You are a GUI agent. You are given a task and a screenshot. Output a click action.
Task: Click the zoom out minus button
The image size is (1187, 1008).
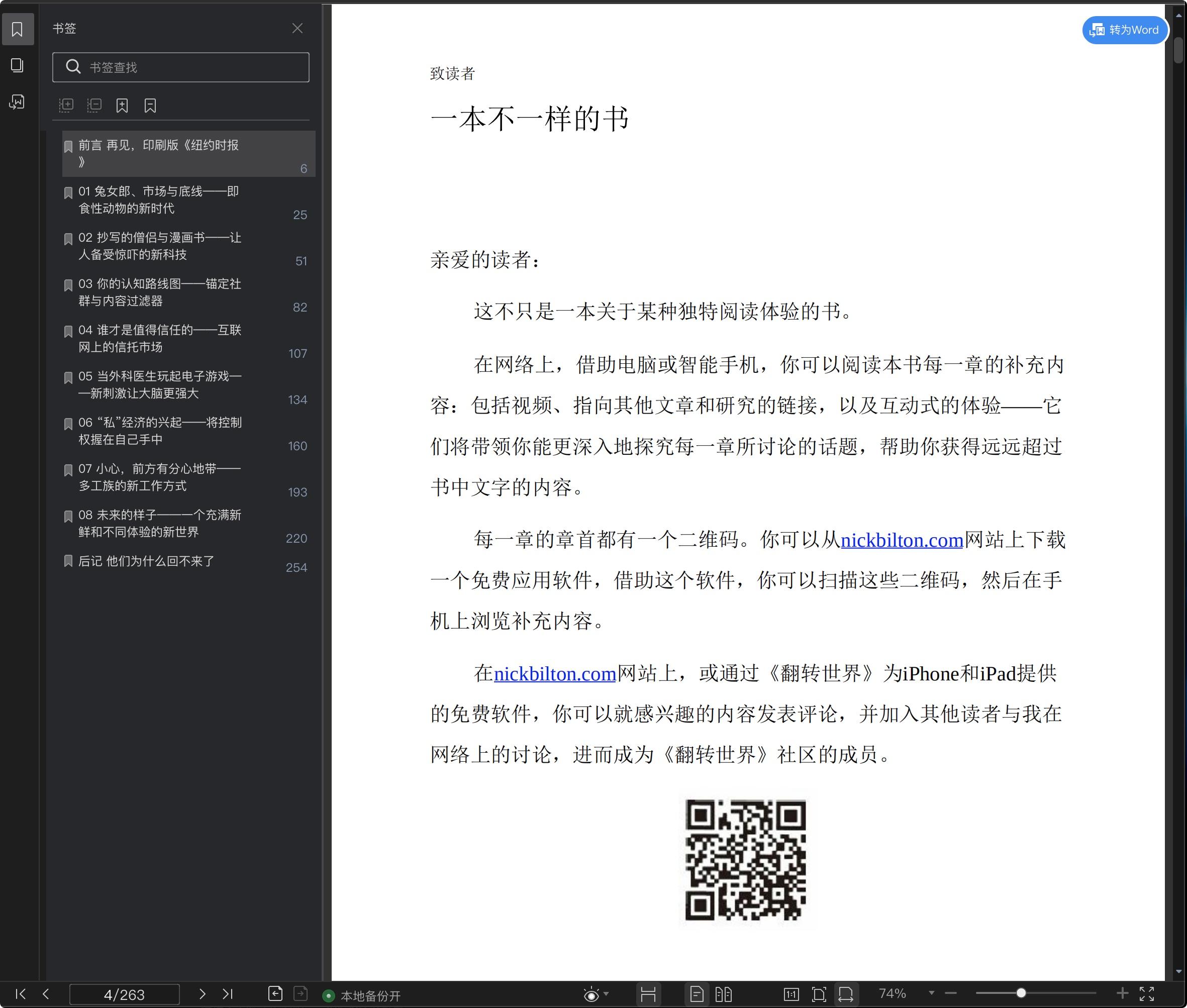pyautogui.click(x=951, y=993)
